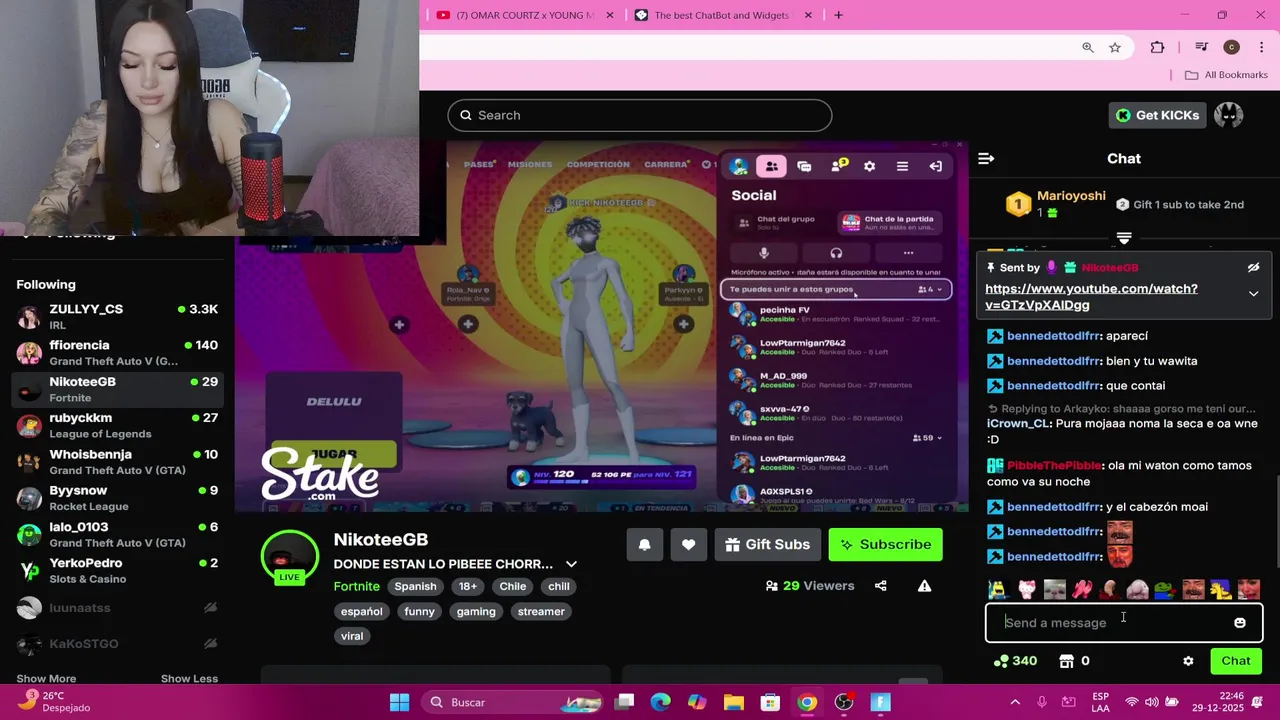
Task: Open the pinned YouTube link
Action: point(1091,297)
